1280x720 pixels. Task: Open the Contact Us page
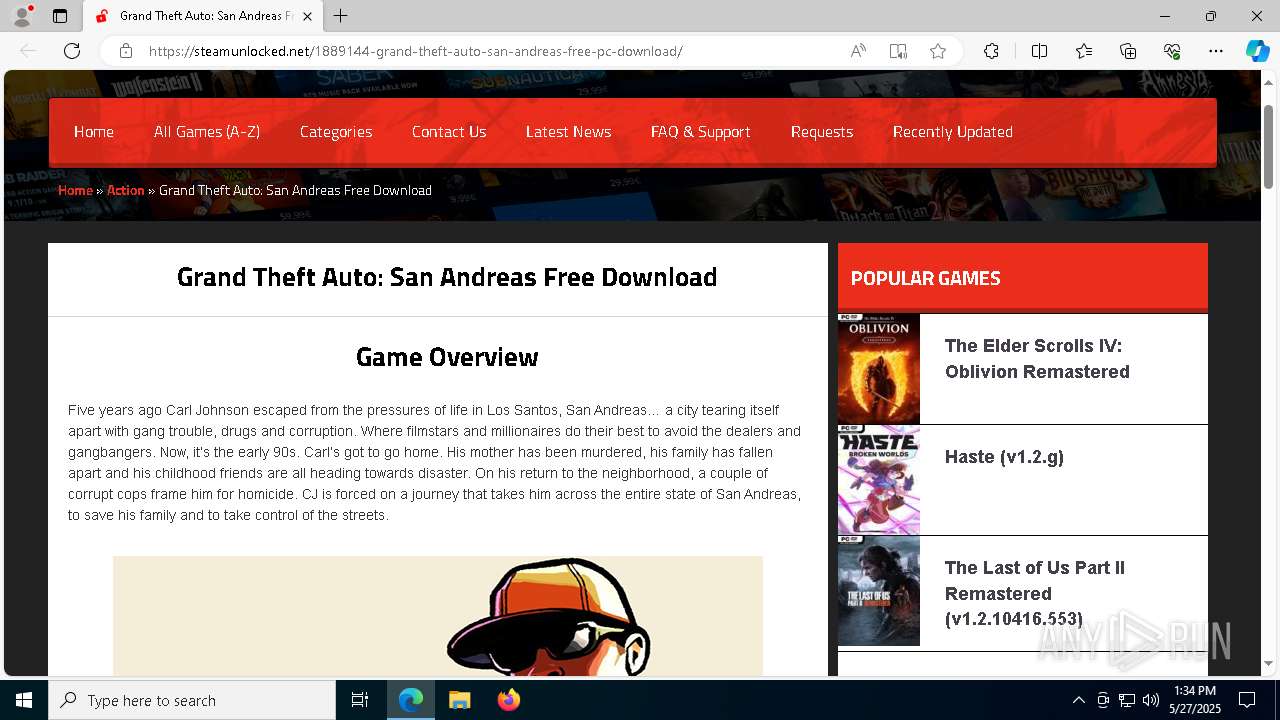click(449, 132)
